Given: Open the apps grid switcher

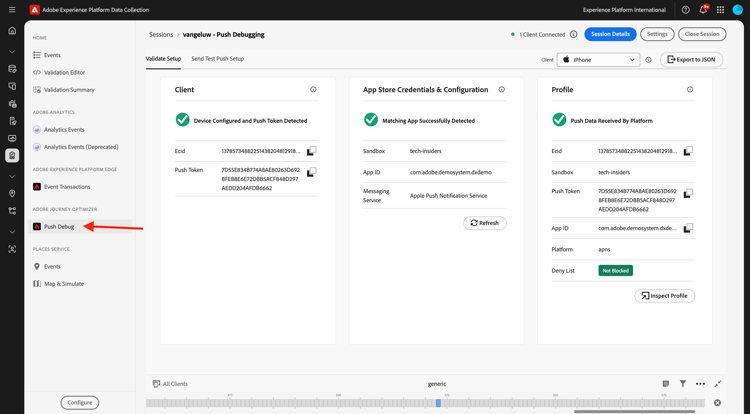Looking at the screenshot, I should [720, 10].
